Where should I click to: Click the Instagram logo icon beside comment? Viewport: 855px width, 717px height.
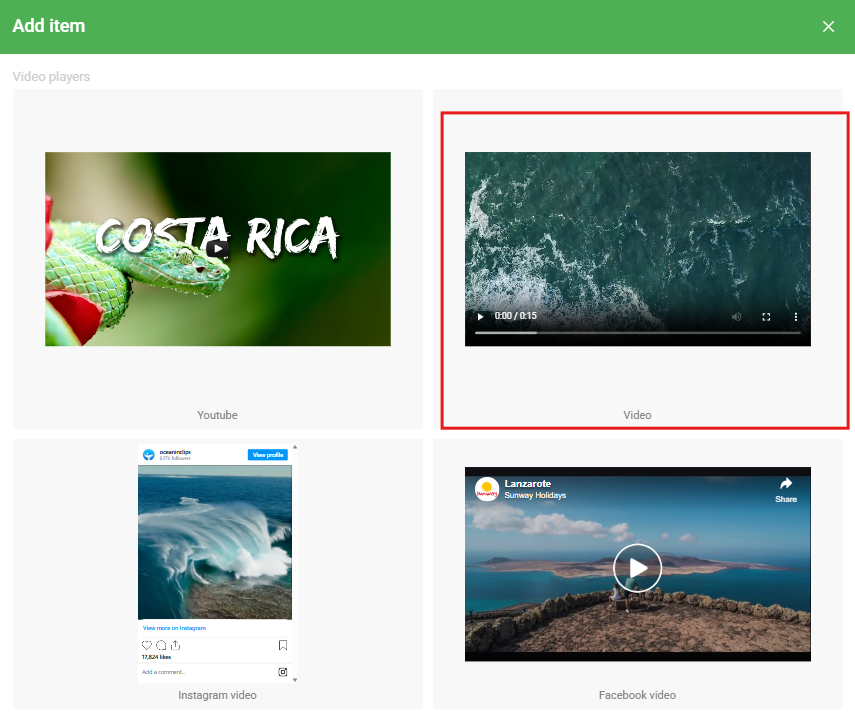click(283, 672)
